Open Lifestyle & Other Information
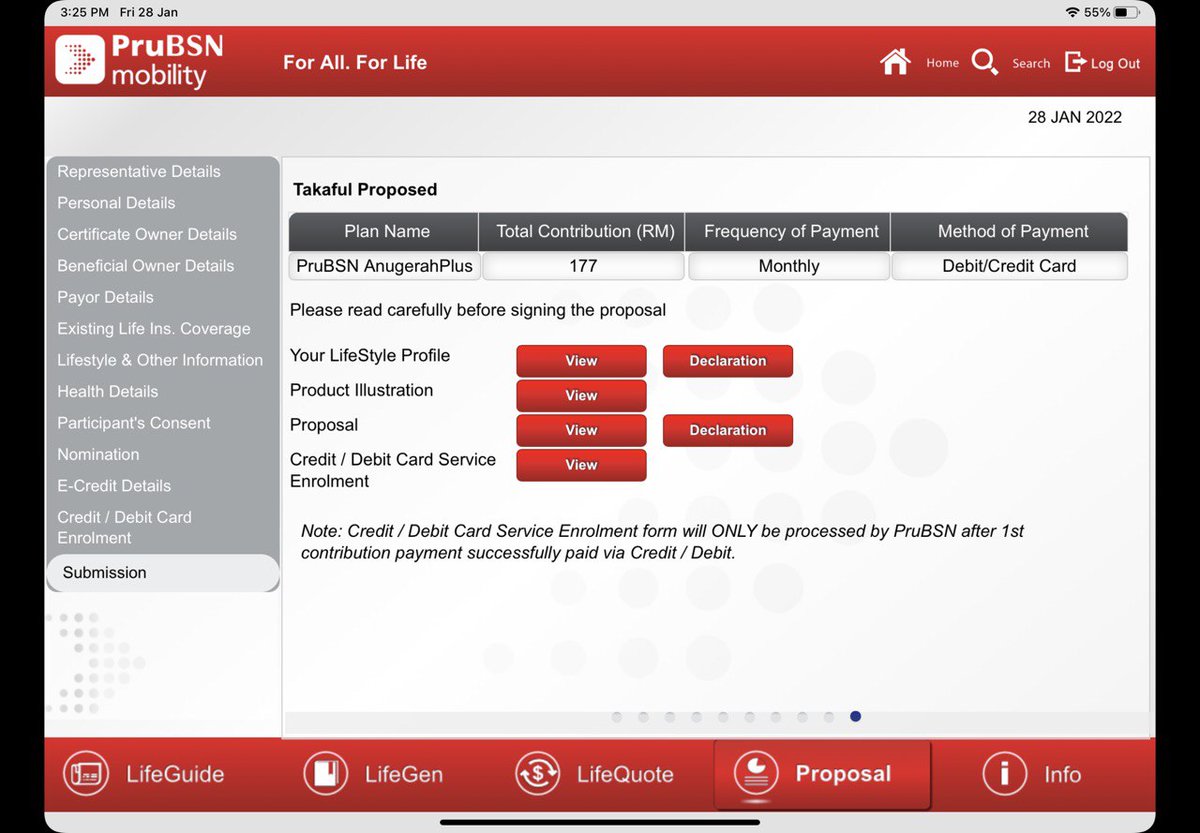This screenshot has width=1200, height=833. (160, 360)
